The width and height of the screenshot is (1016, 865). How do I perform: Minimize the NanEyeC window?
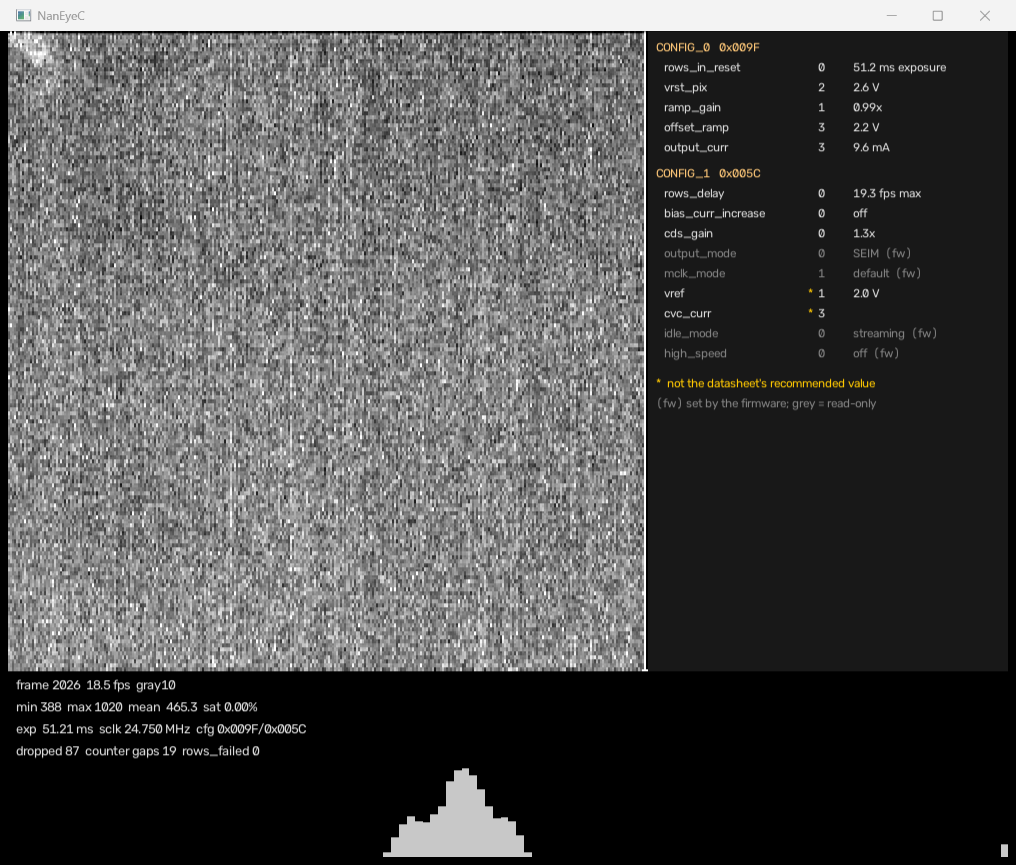pos(892,16)
